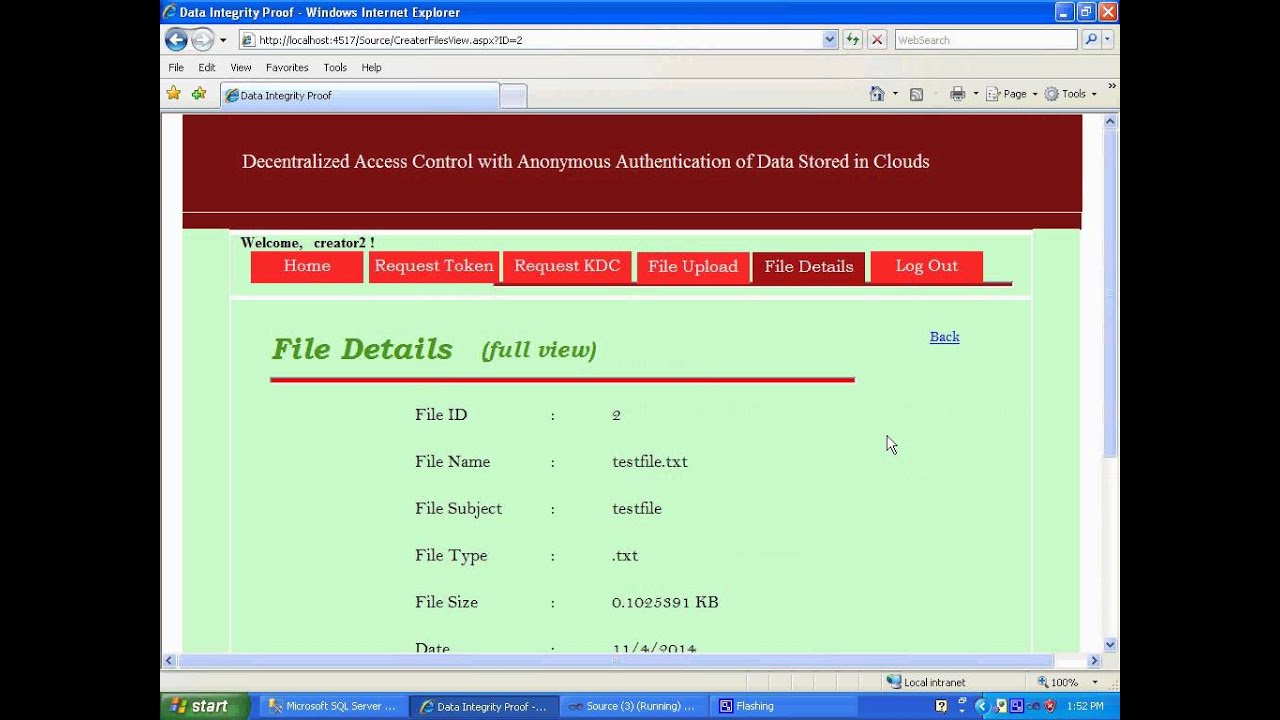Switch to Data Integrity Proof taskbar button
Image resolution: width=1280 pixels, height=720 pixels.
(x=483, y=706)
